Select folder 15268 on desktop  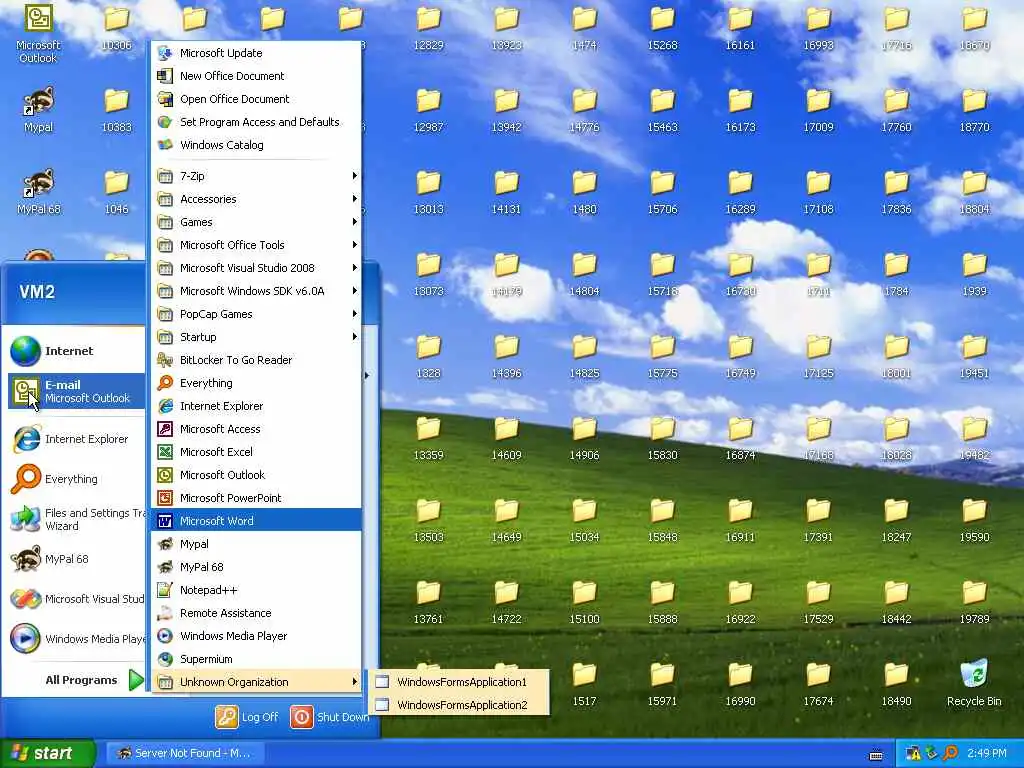[662, 28]
